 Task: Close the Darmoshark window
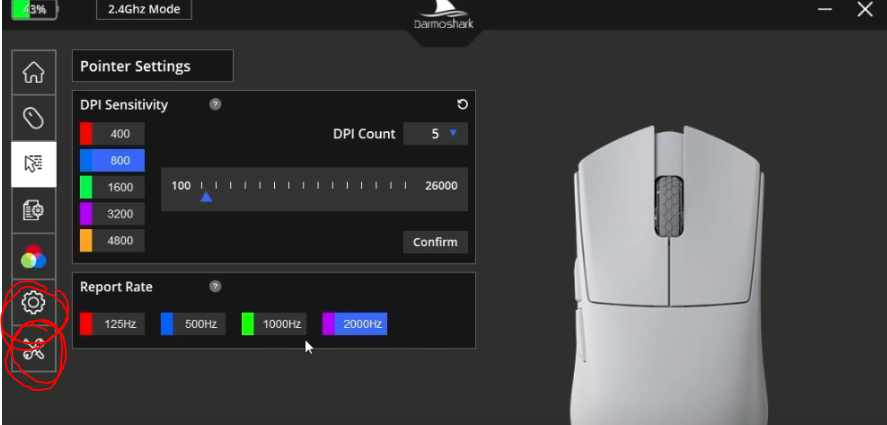[865, 9]
